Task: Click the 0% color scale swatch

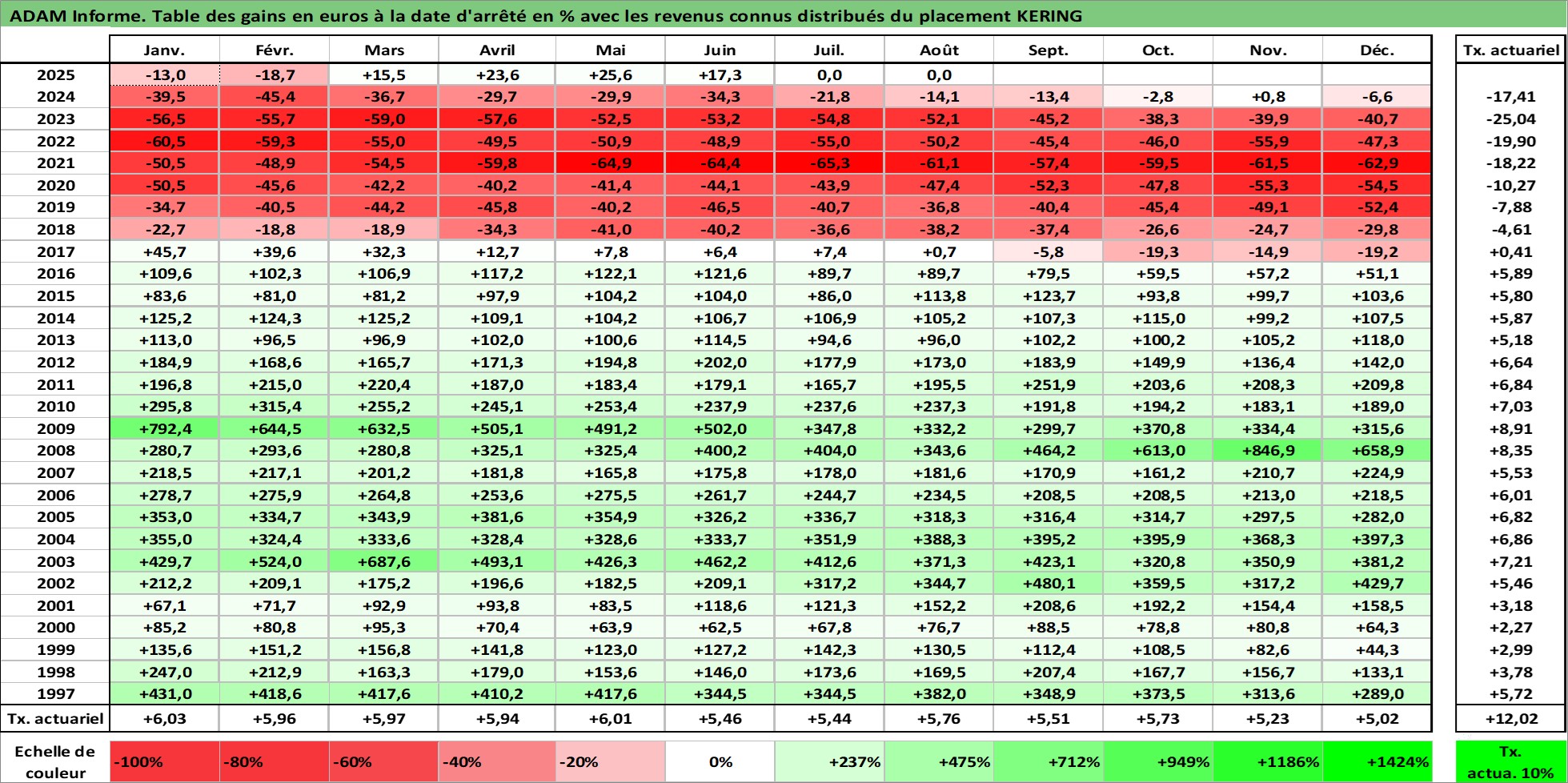Action: (x=720, y=761)
